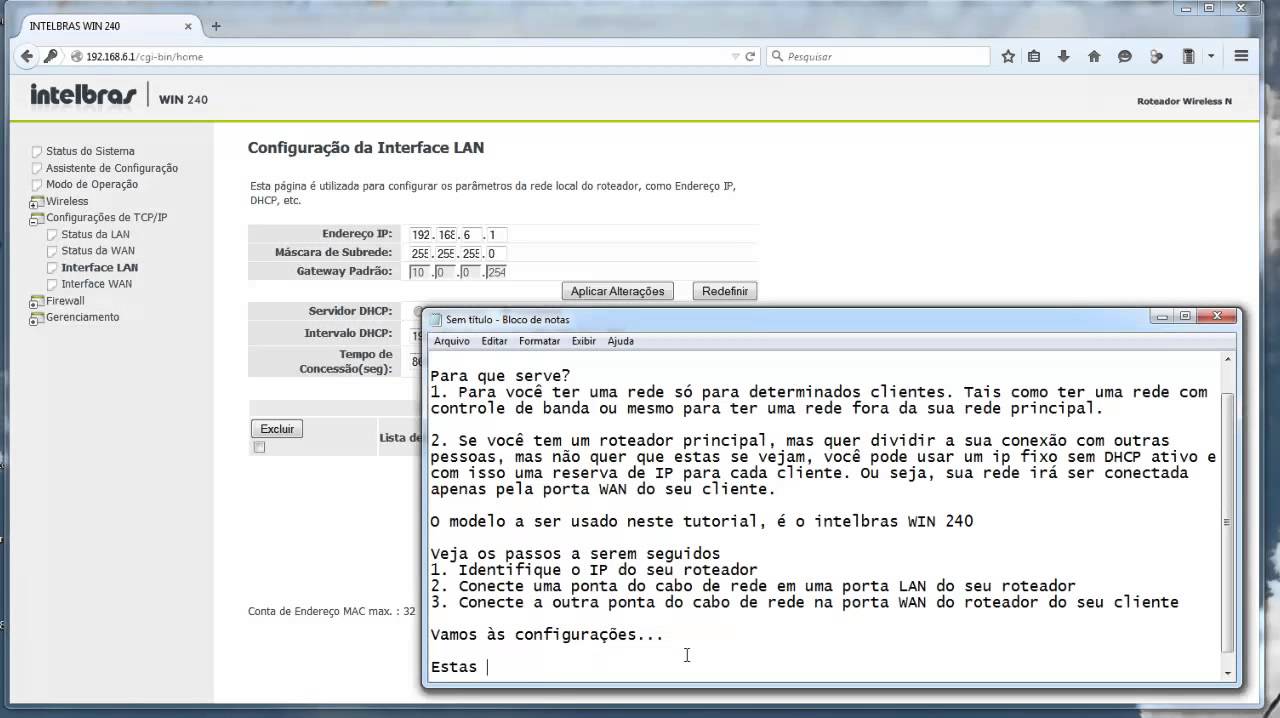Go to the Firefox home page icon

point(1094,57)
